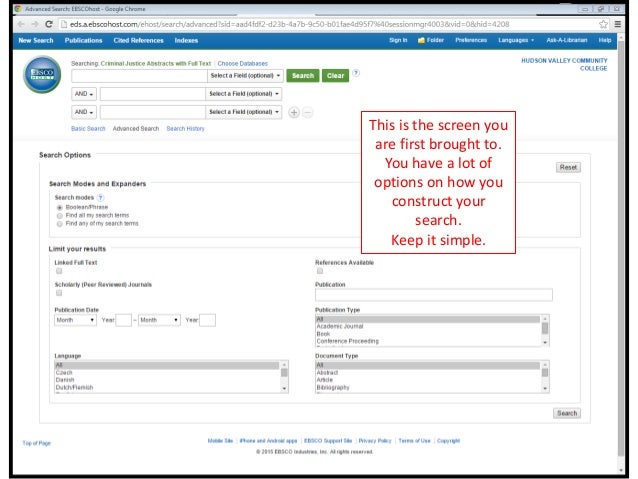Open the EBSCO Support Site link
This screenshot has width=638, height=479.
tap(328, 441)
